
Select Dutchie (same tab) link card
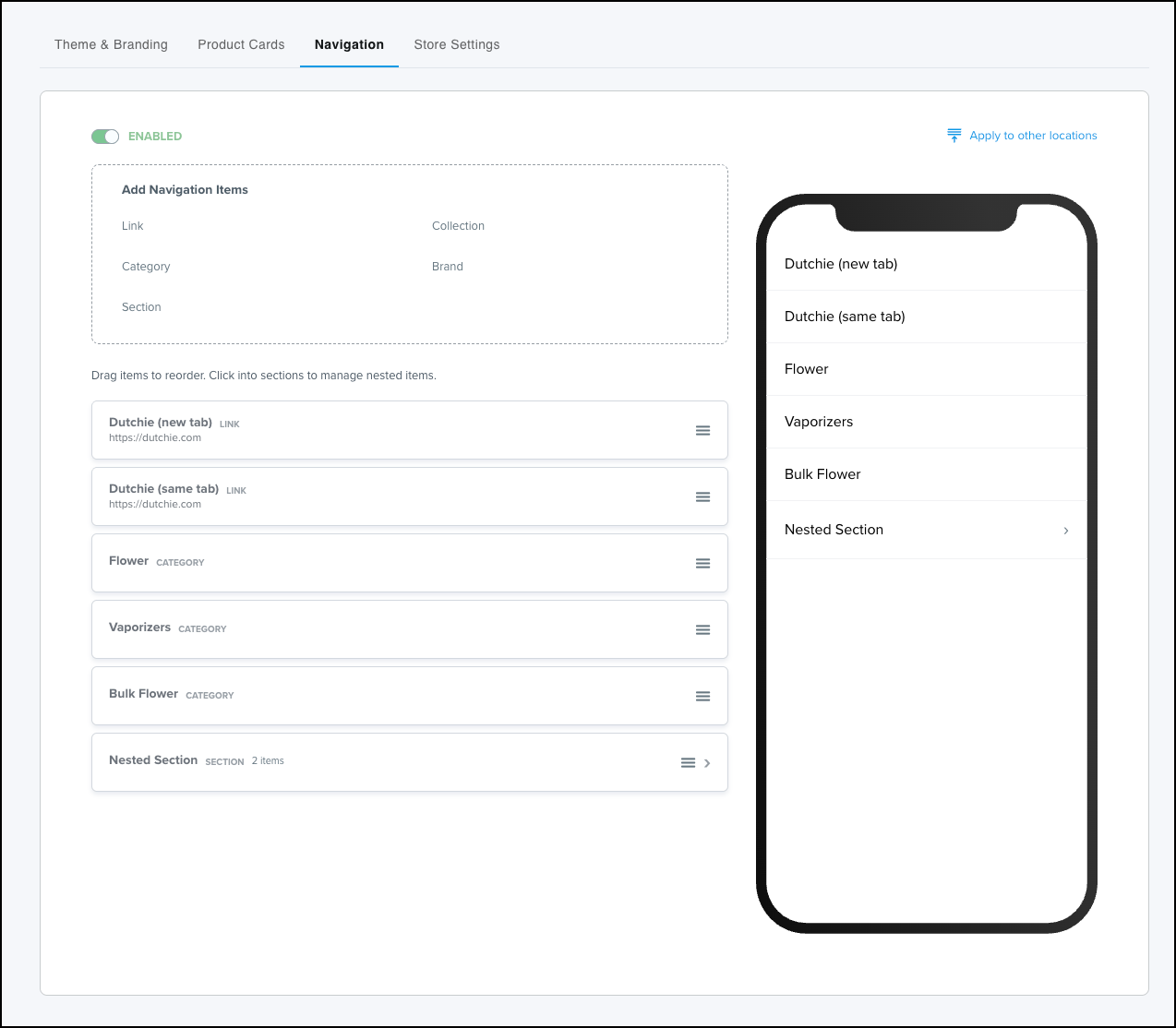(x=410, y=496)
